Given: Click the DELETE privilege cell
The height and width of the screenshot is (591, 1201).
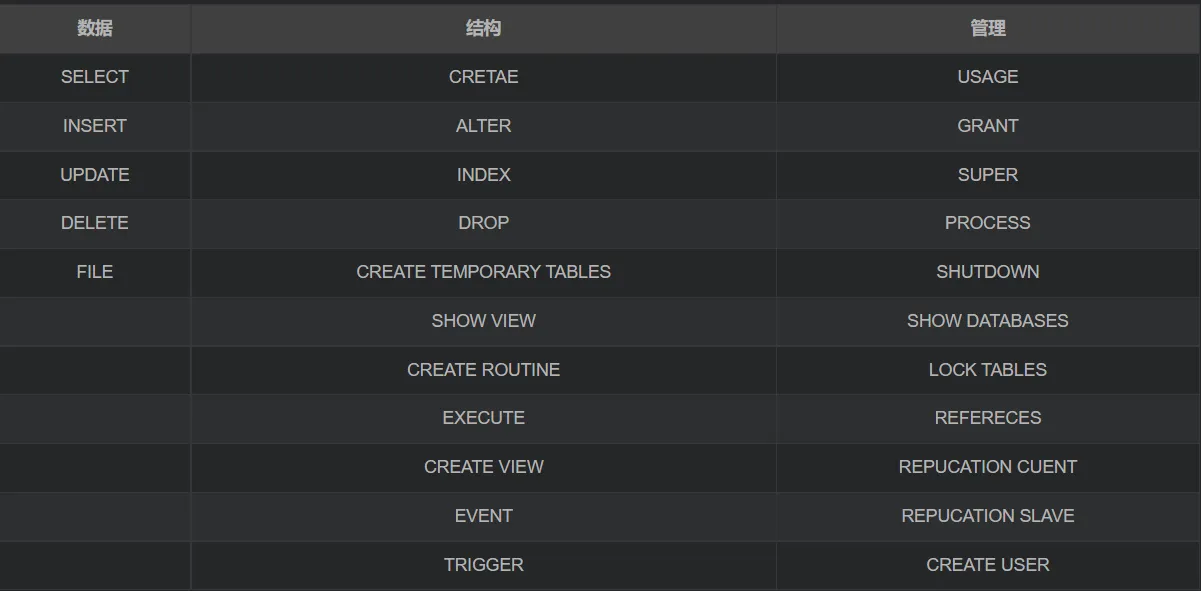Looking at the screenshot, I should coord(95,223).
